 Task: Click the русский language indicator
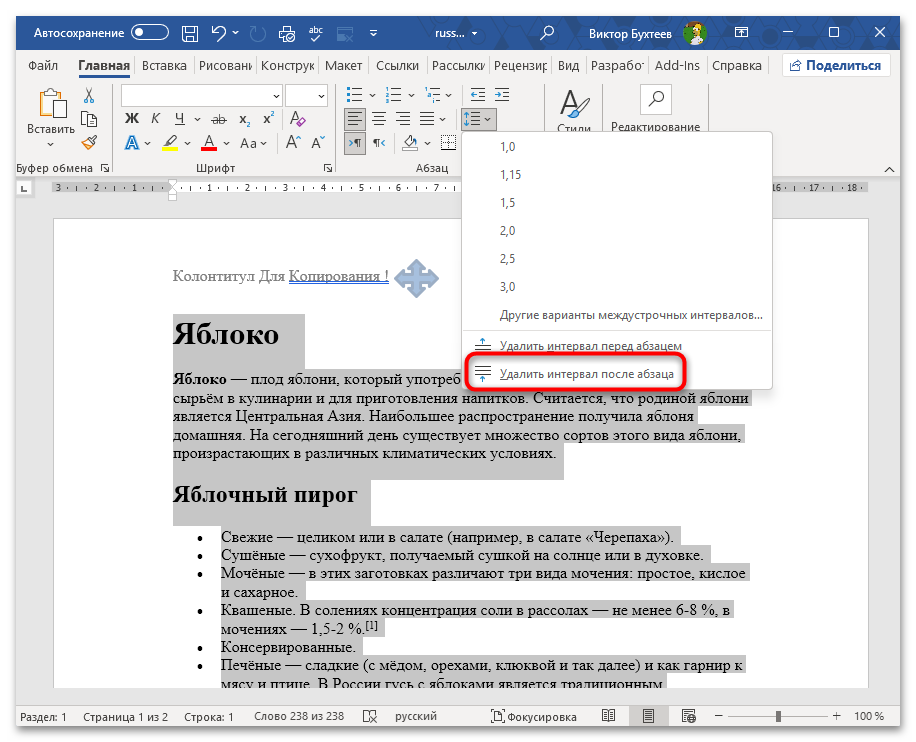[x=416, y=716]
